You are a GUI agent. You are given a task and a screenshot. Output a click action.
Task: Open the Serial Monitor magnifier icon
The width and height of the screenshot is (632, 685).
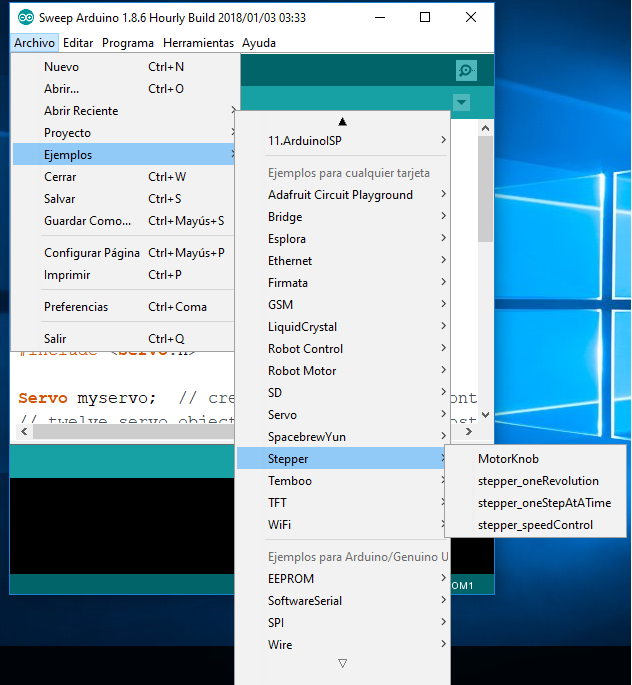[x=466, y=70]
